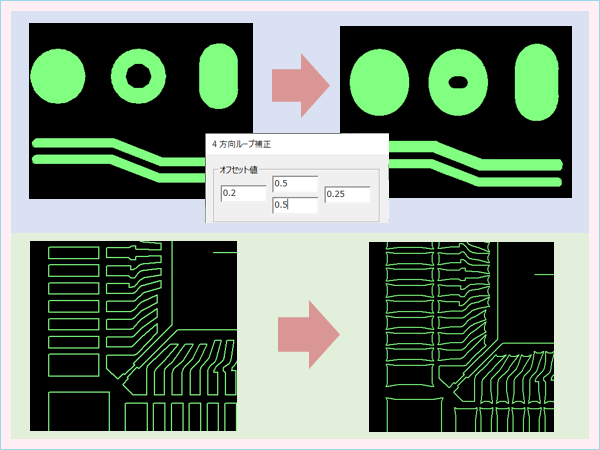Image resolution: width=600 pixels, height=450 pixels.
Task: Open the bottom-left outlined PCB pattern image
Action: pos(133,335)
